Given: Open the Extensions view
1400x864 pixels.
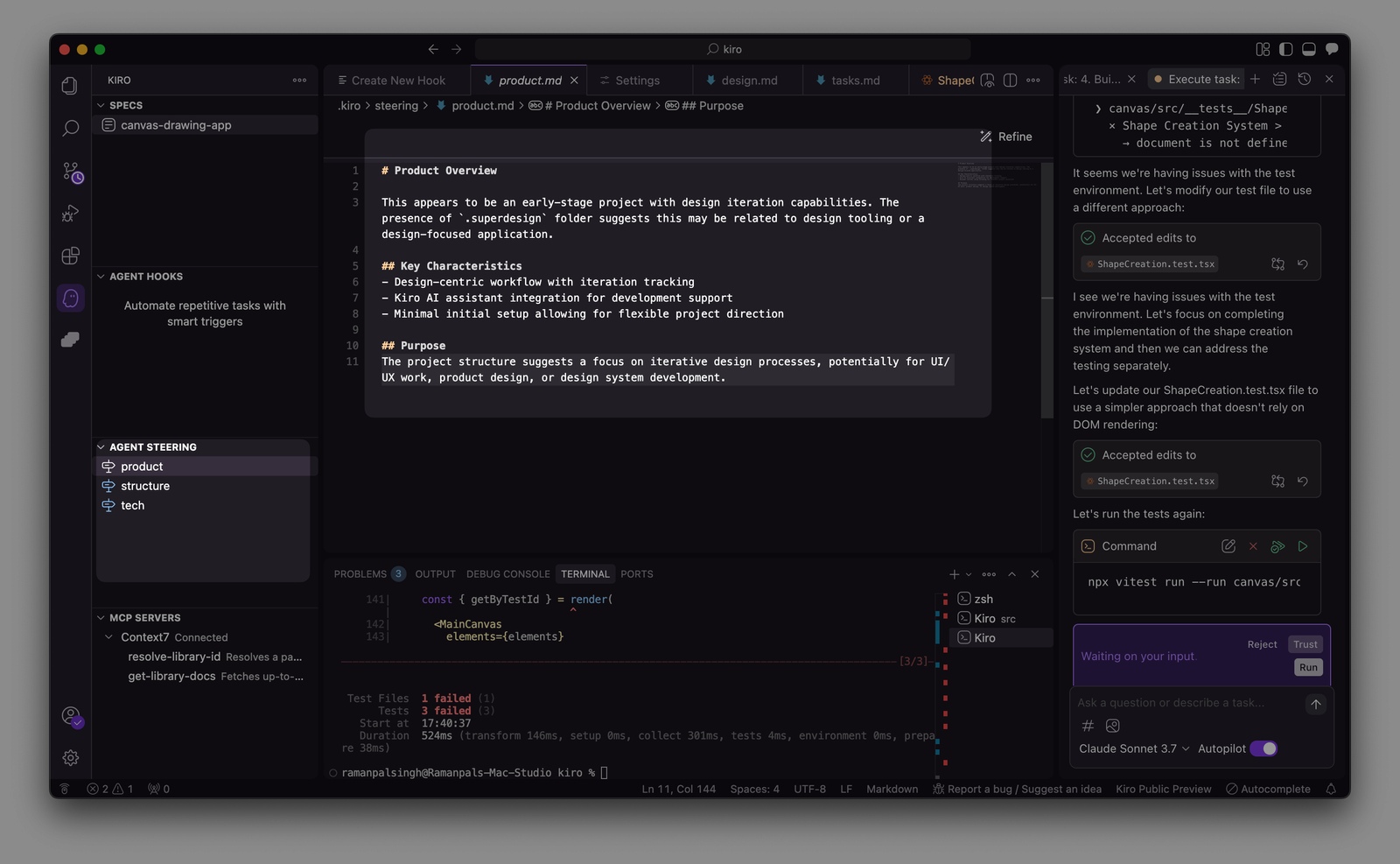Looking at the screenshot, I should [x=70, y=256].
